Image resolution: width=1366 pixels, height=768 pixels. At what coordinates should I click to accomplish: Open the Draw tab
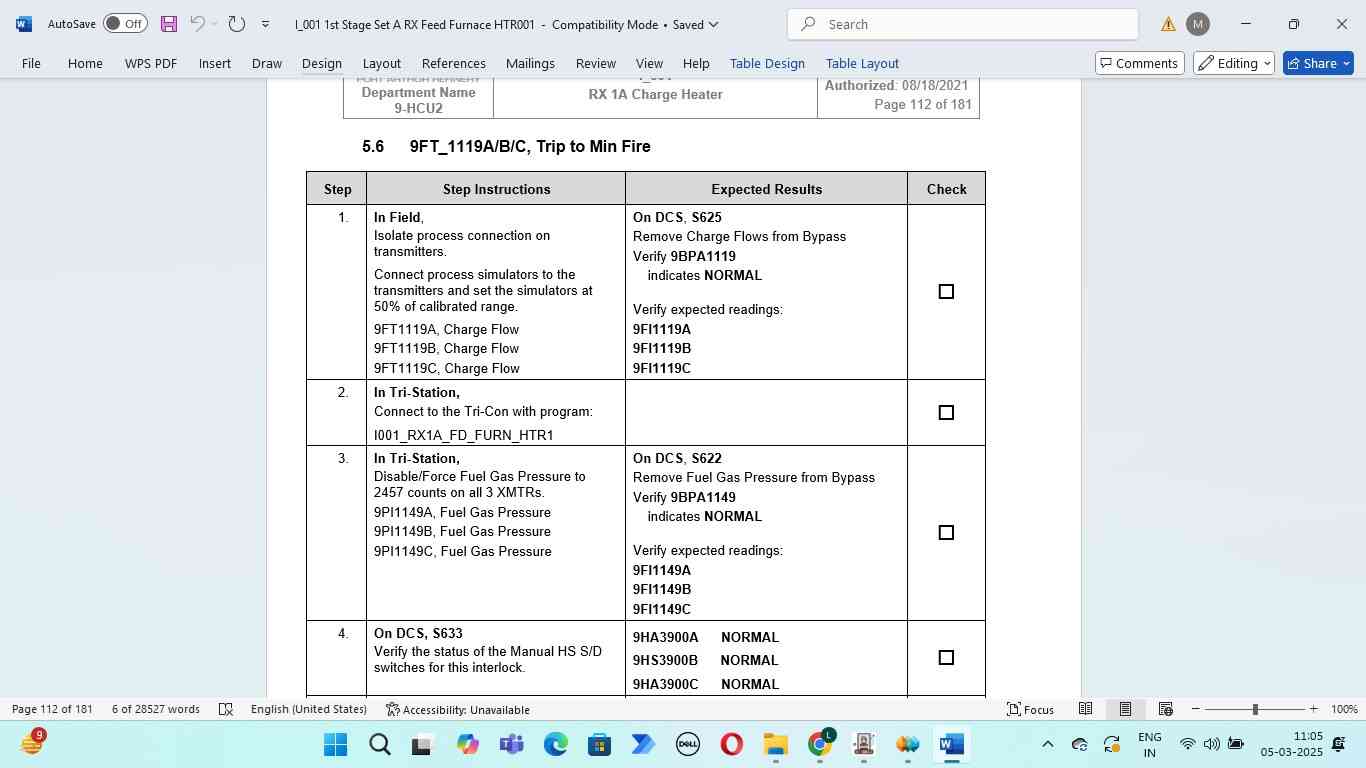[x=267, y=63]
